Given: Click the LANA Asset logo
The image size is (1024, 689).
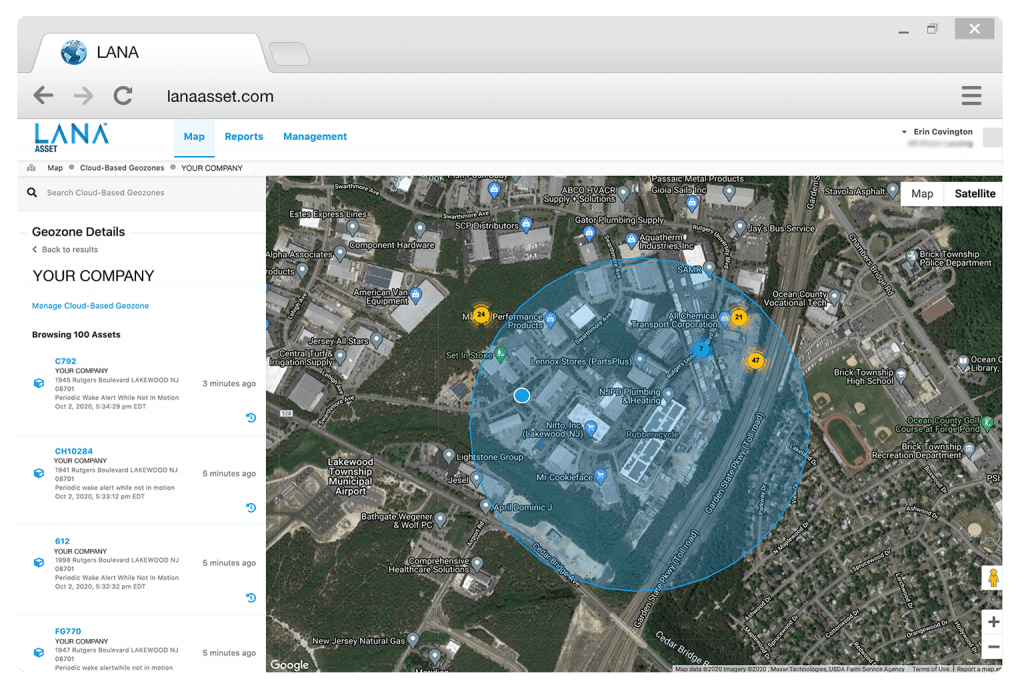Looking at the screenshot, I should click(x=70, y=137).
